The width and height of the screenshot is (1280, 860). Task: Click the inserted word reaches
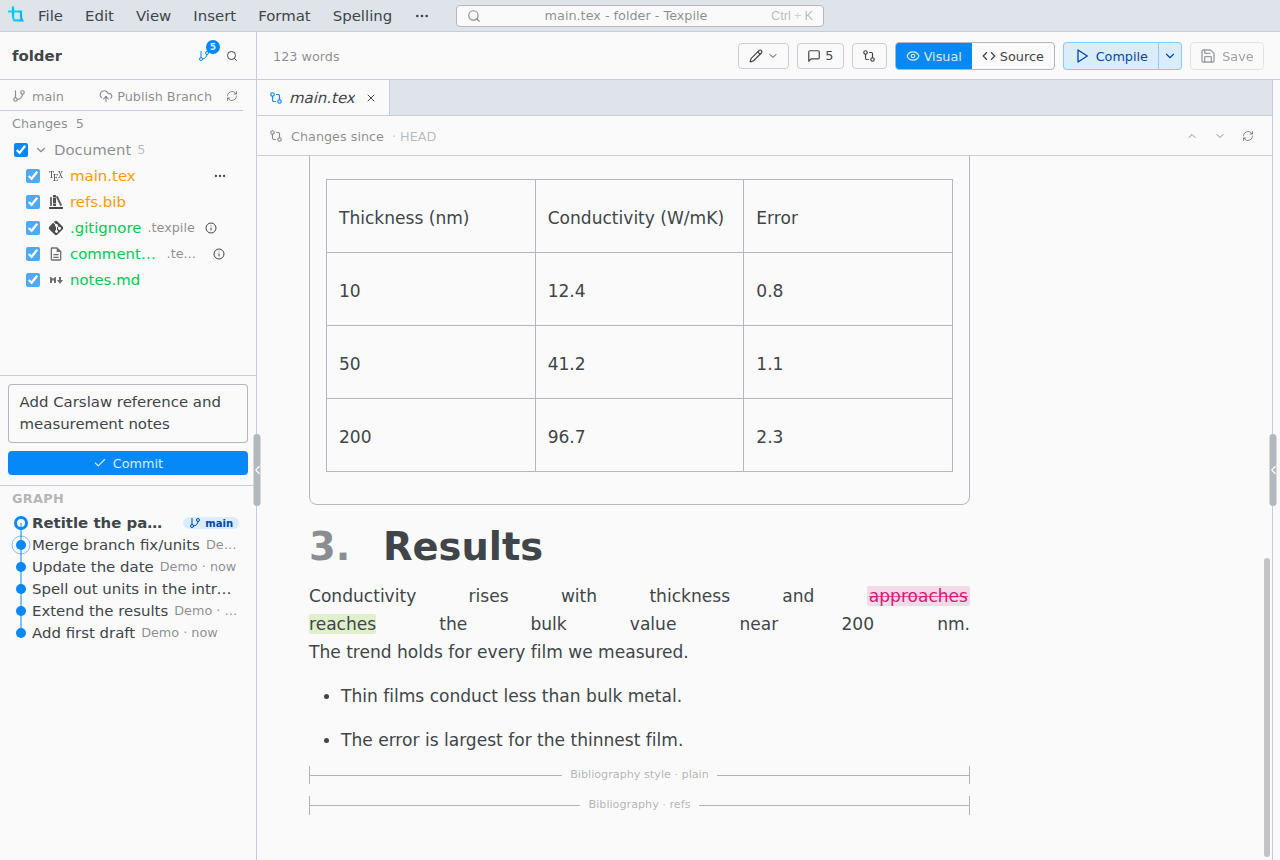[x=343, y=624]
